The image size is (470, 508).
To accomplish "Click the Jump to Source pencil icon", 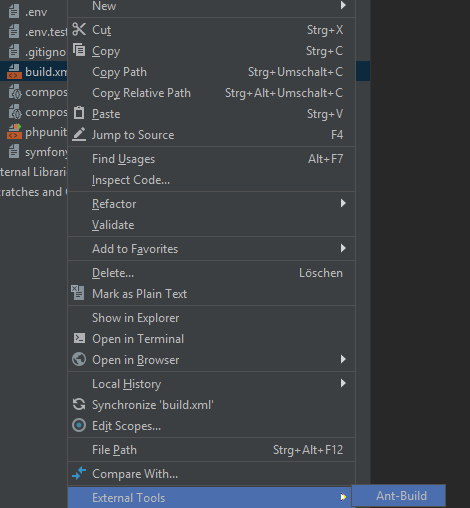I will click(79, 134).
